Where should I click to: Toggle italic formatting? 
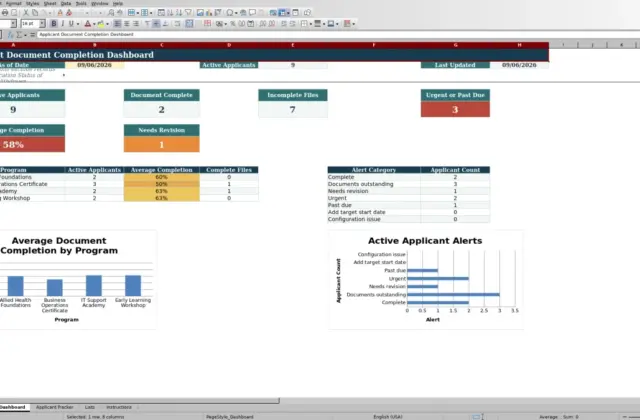(62, 24)
